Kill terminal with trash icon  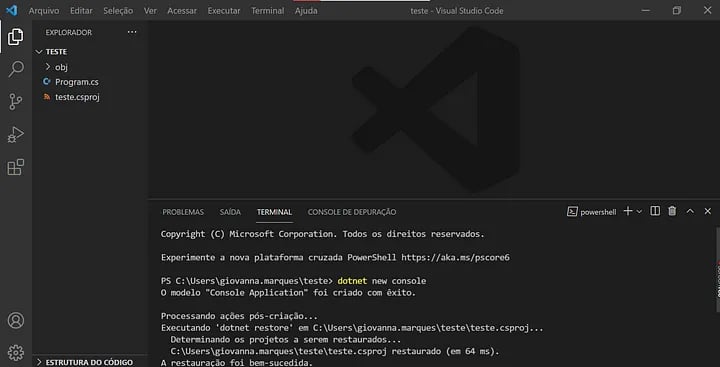point(672,211)
